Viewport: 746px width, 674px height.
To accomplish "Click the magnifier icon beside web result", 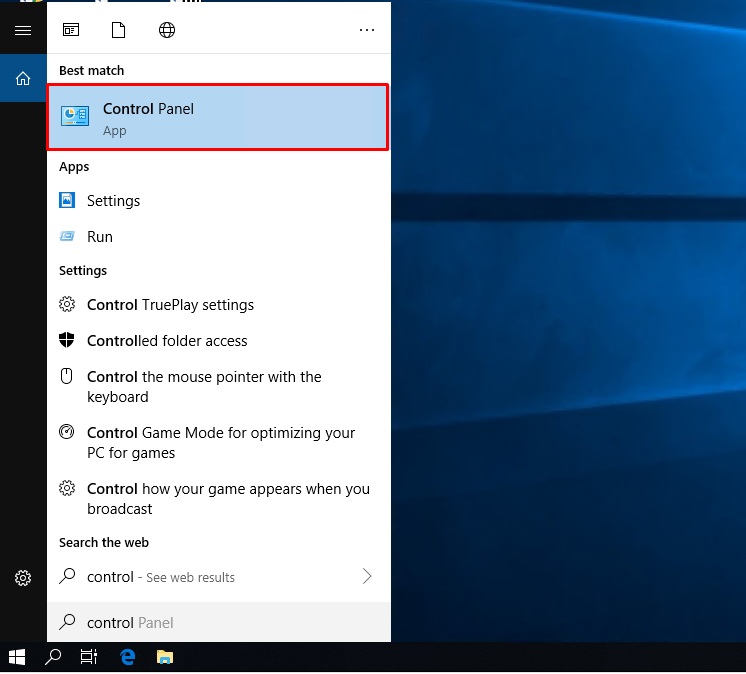I will pos(67,576).
